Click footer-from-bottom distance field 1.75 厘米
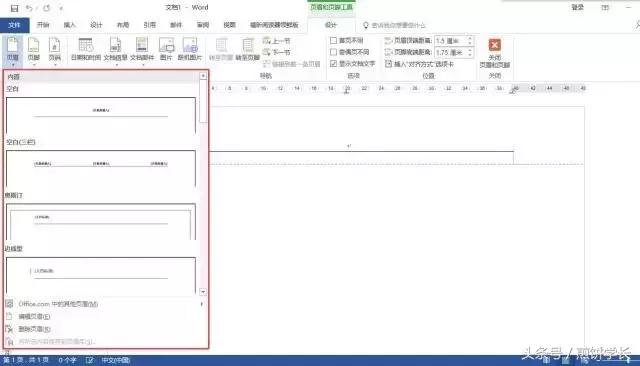Screen dimensions: 640x366 tap(450, 53)
